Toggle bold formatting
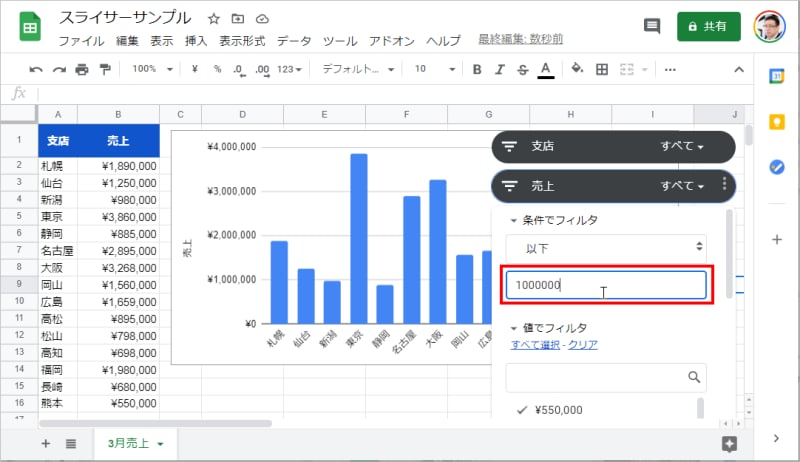 pyautogui.click(x=477, y=69)
